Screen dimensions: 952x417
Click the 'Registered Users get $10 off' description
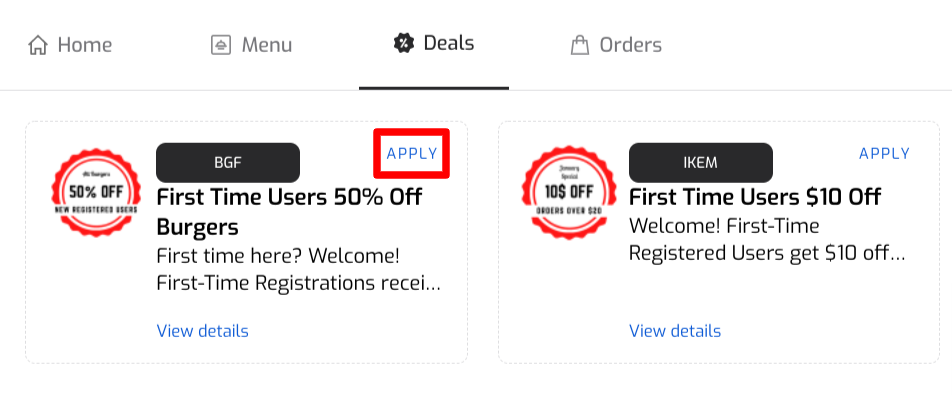[x=767, y=254]
